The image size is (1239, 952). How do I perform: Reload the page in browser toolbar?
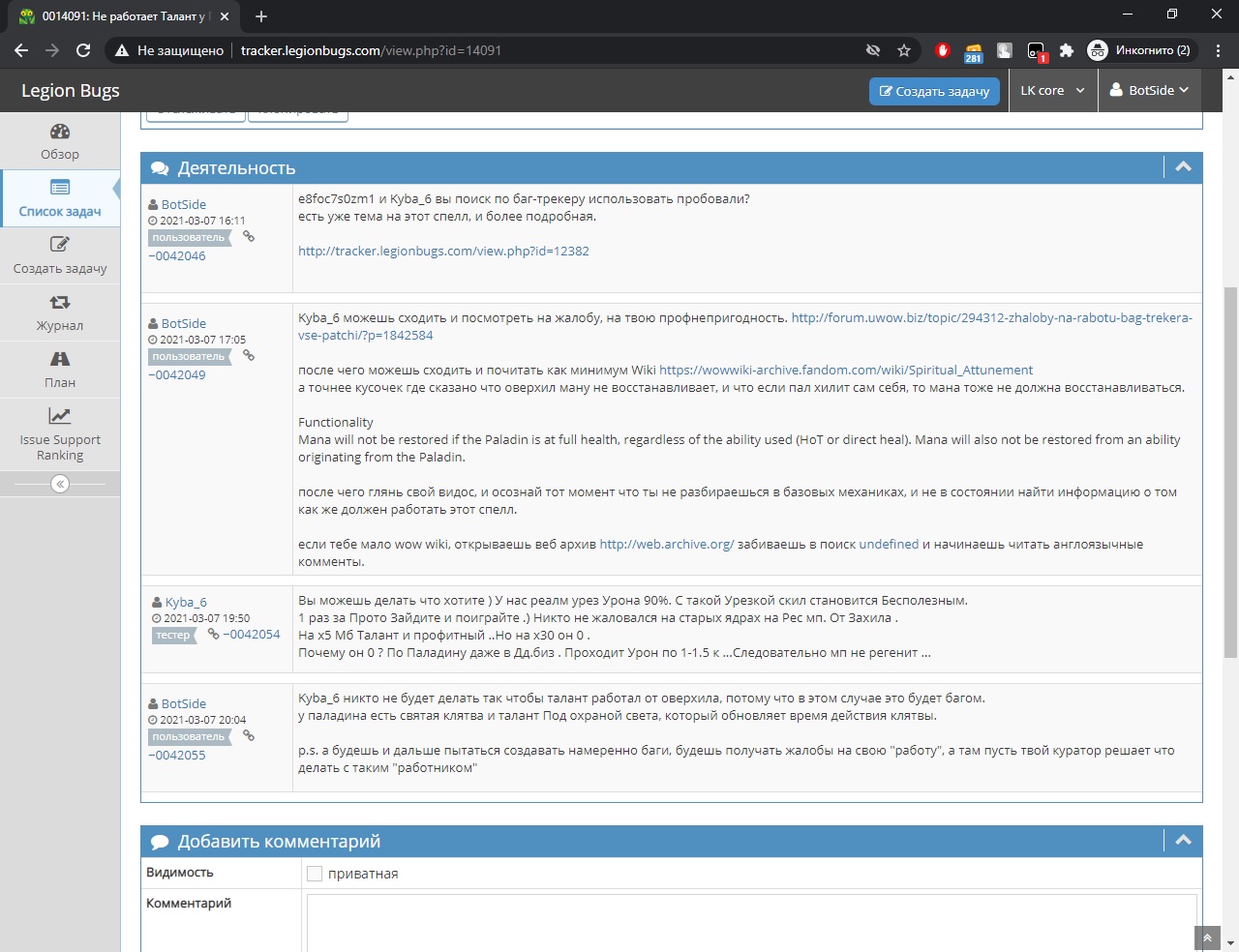[83, 50]
